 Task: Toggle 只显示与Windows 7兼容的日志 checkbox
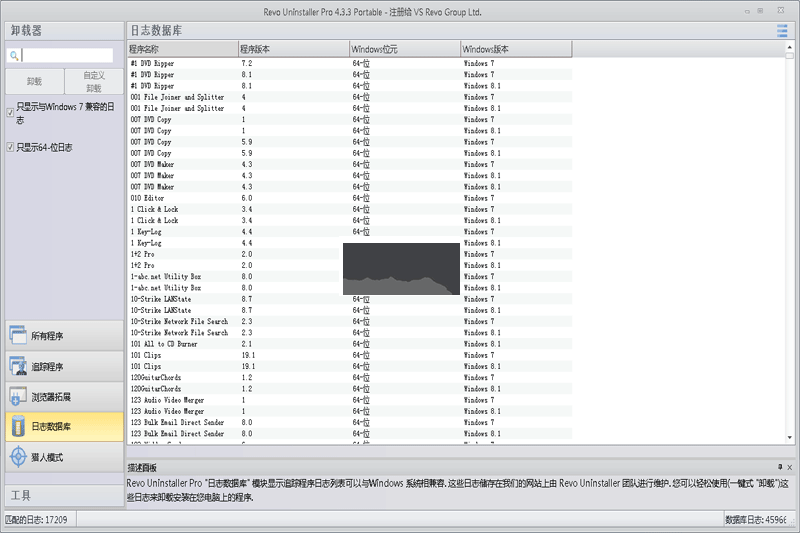(x=10, y=112)
